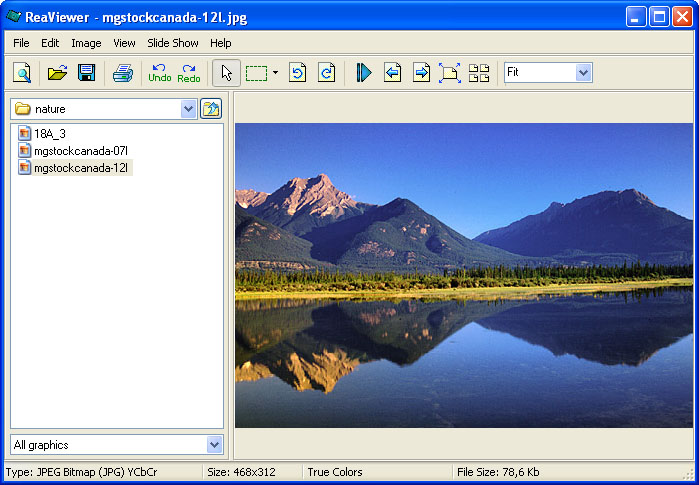Image resolution: width=699 pixels, height=485 pixels.
Task: Click the Type: JPEG Bitmap status entry
Action: click(81, 472)
